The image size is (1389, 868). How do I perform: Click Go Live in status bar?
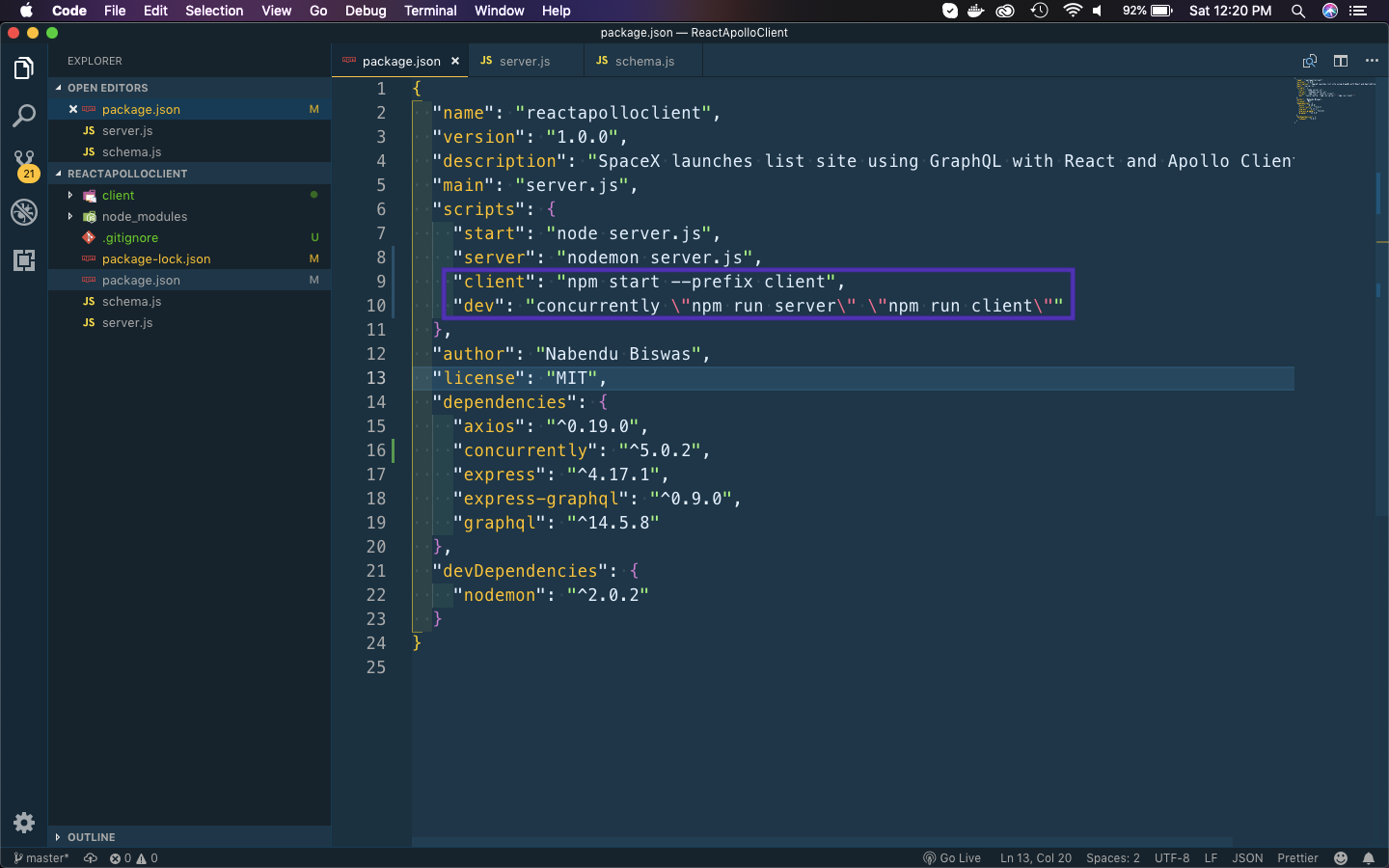click(x=951, y=858)
